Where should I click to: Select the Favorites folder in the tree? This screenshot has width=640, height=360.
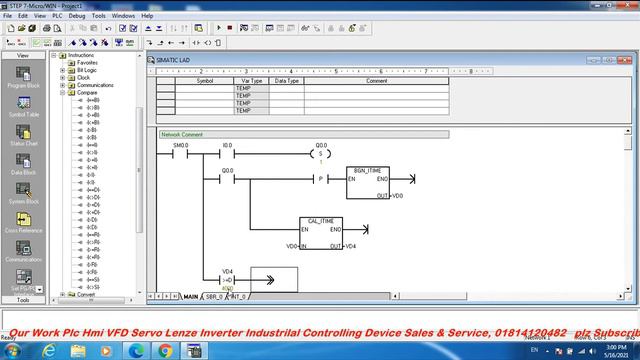coord(87,63)
